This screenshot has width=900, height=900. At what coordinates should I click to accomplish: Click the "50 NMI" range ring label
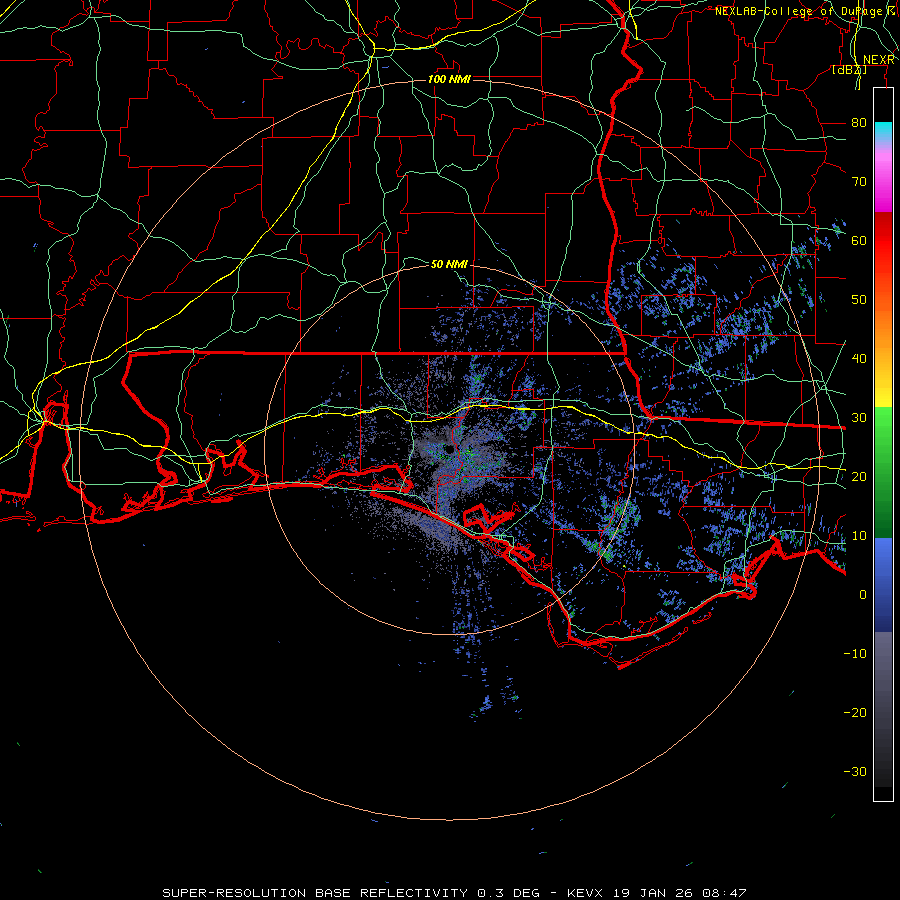pos(449,264)
